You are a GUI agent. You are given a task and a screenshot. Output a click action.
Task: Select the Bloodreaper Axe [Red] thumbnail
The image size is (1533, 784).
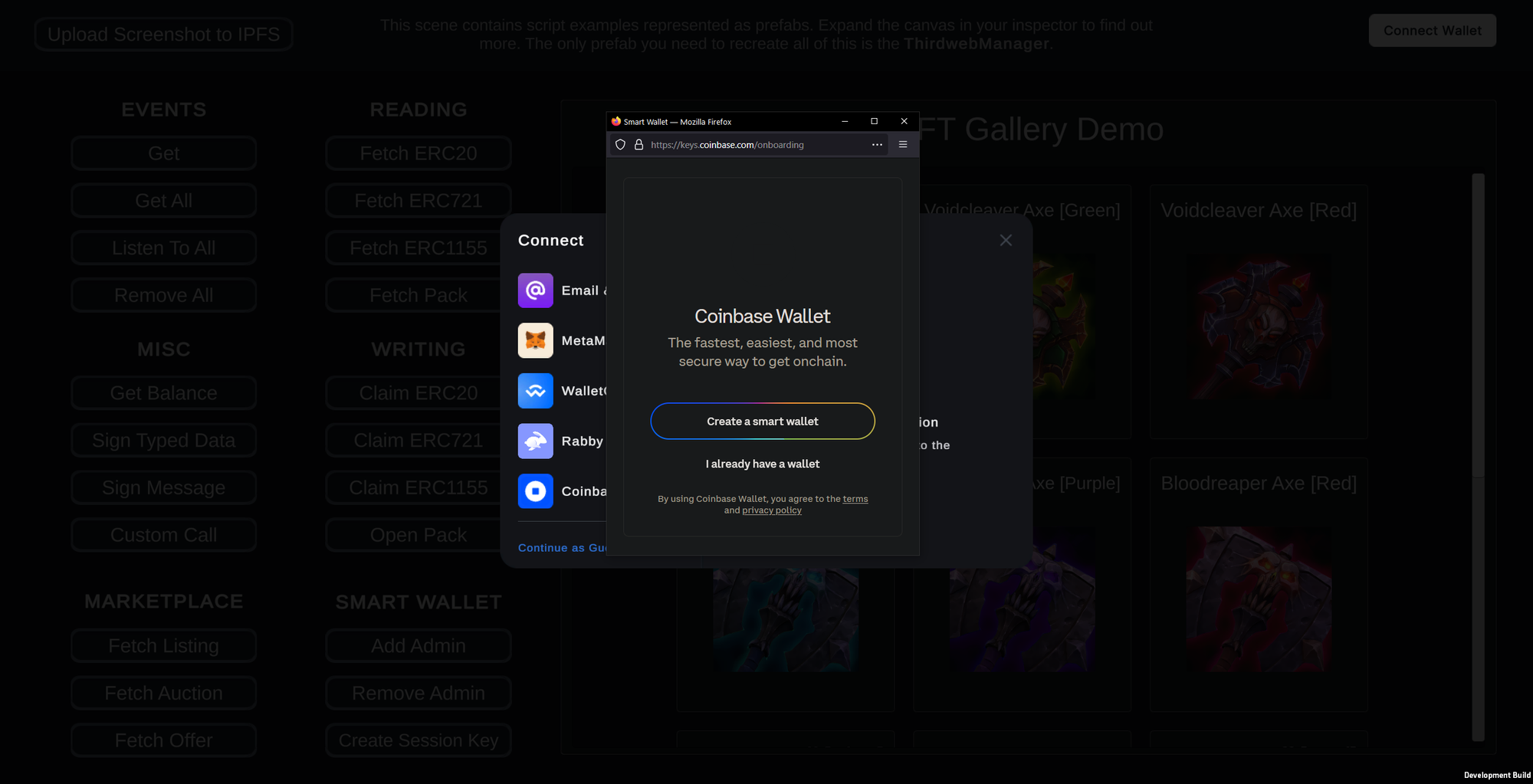1259,599
